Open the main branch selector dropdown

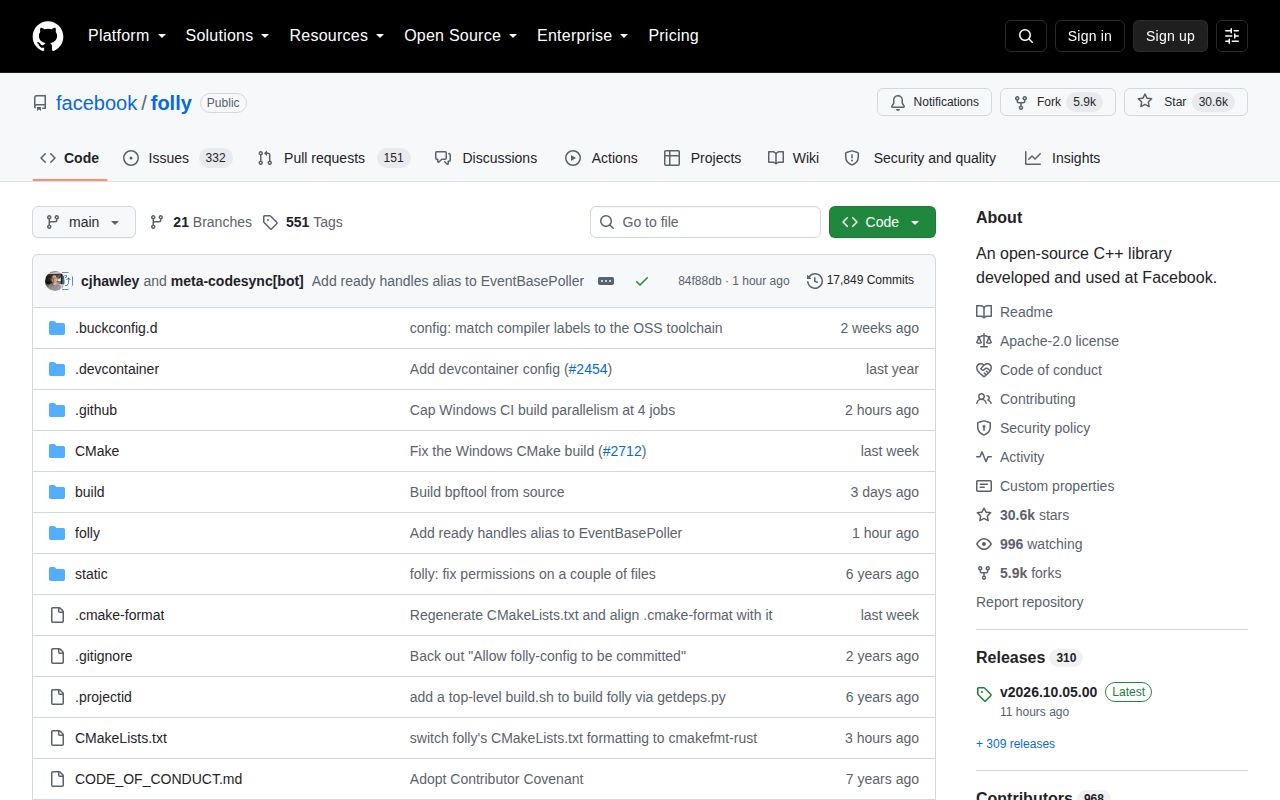point(84,222)
